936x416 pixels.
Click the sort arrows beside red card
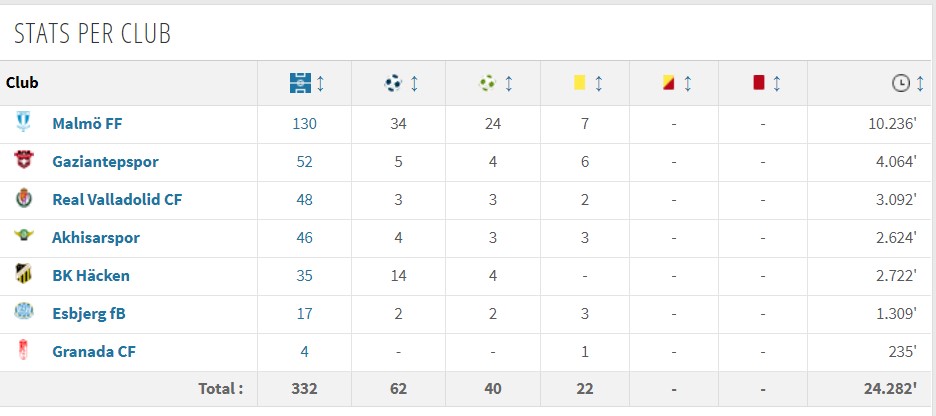coord(776,83)
